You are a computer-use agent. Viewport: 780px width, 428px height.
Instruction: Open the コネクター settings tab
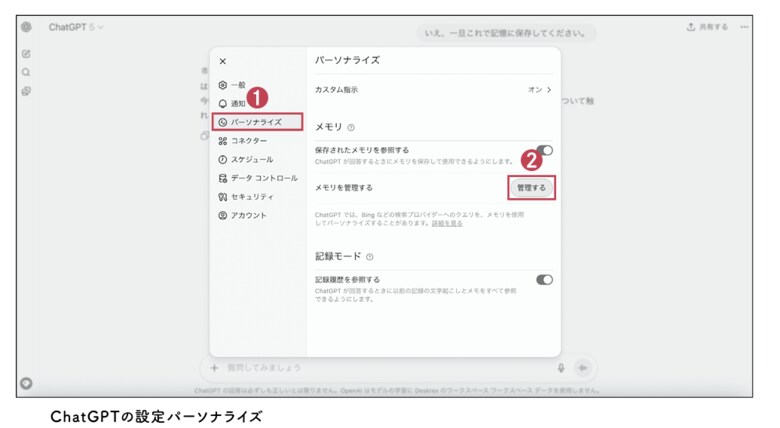(x=243, y=141)
